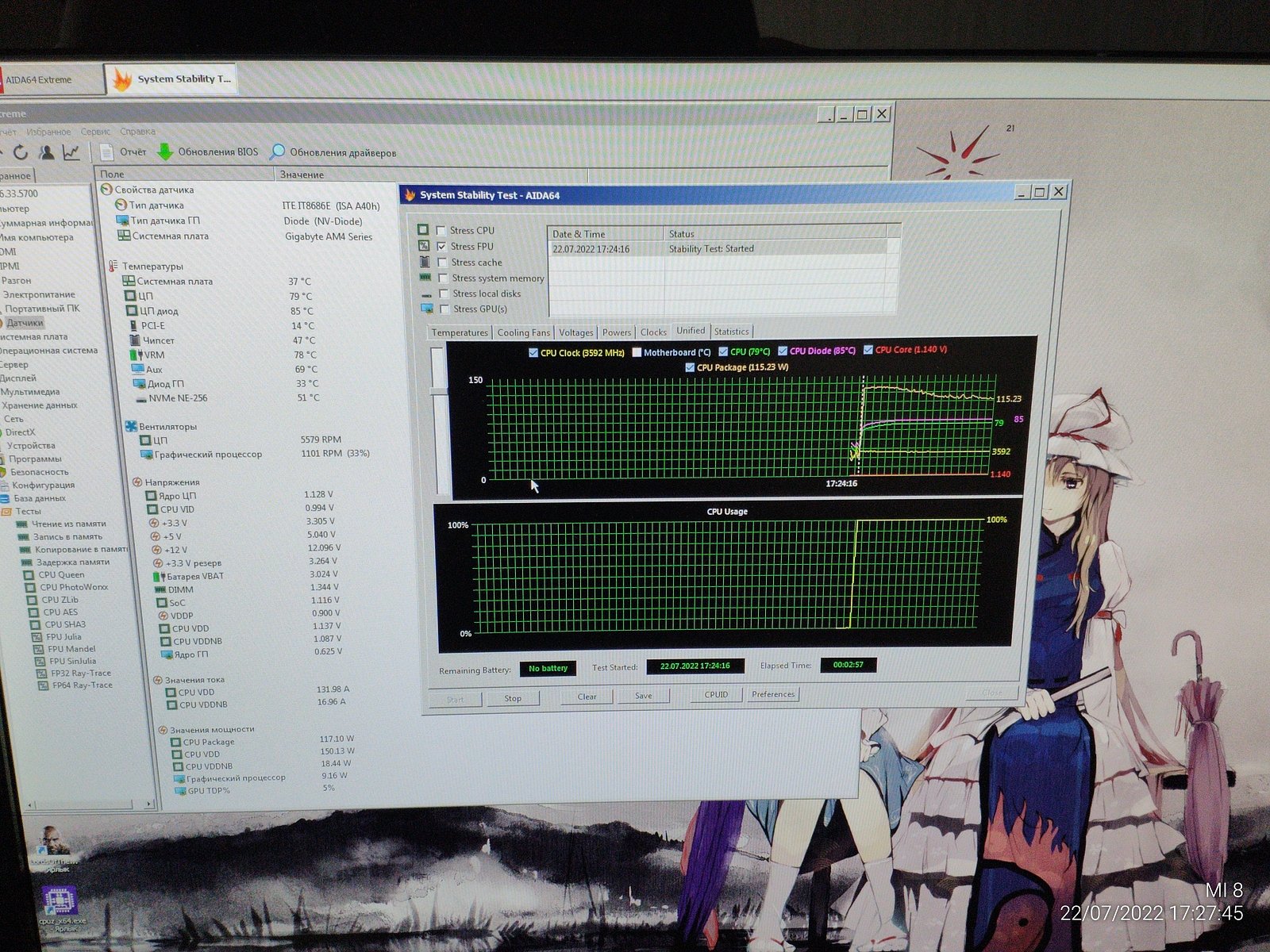
Task: Select the ЦП диод temperature row
Action: pyautogui.click(x=221, y=311)
